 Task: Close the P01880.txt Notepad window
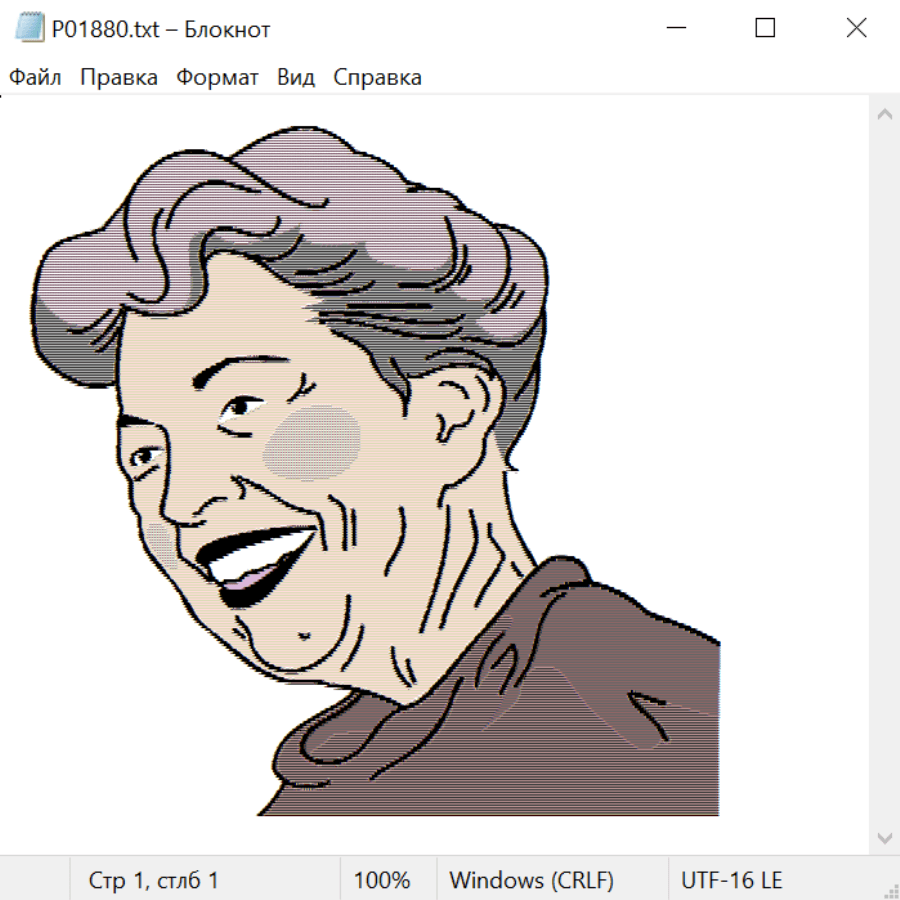click(x=856, y=28)
